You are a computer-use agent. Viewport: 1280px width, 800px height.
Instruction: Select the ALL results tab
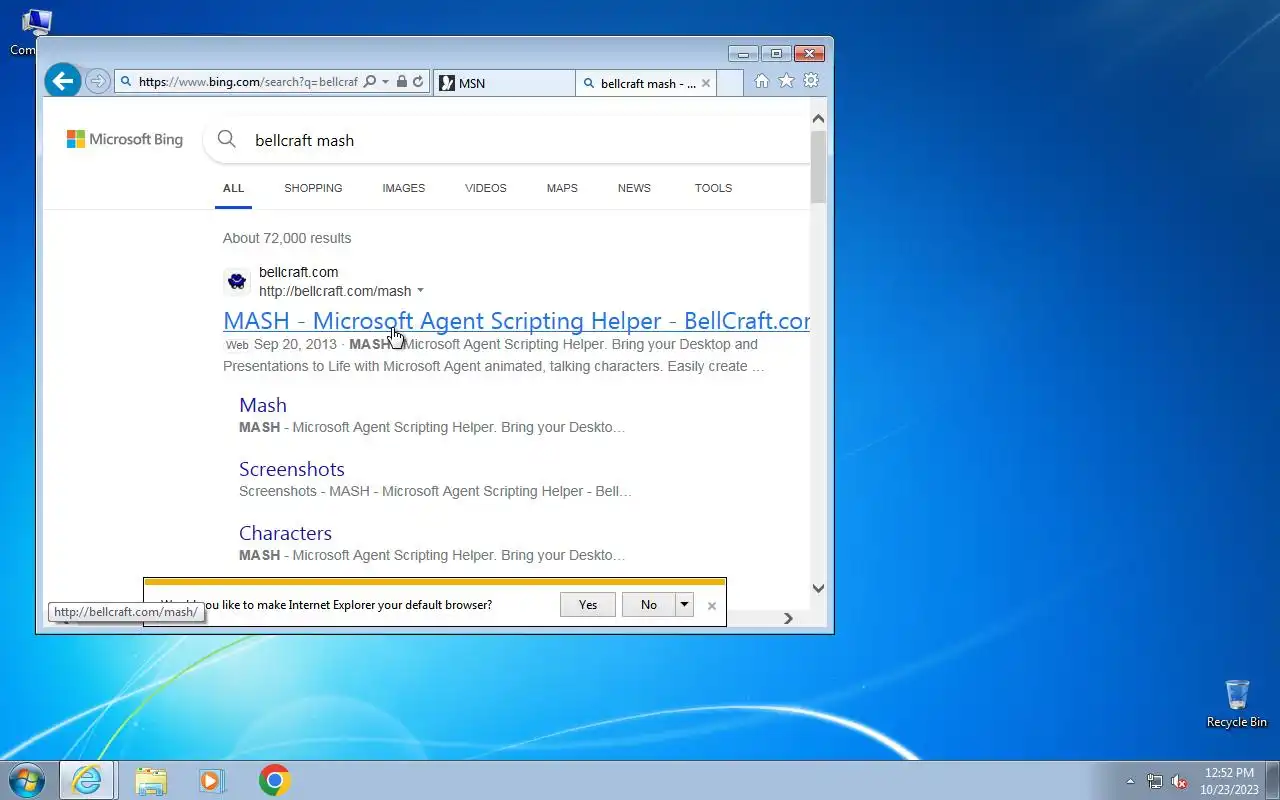coord(233,188)
